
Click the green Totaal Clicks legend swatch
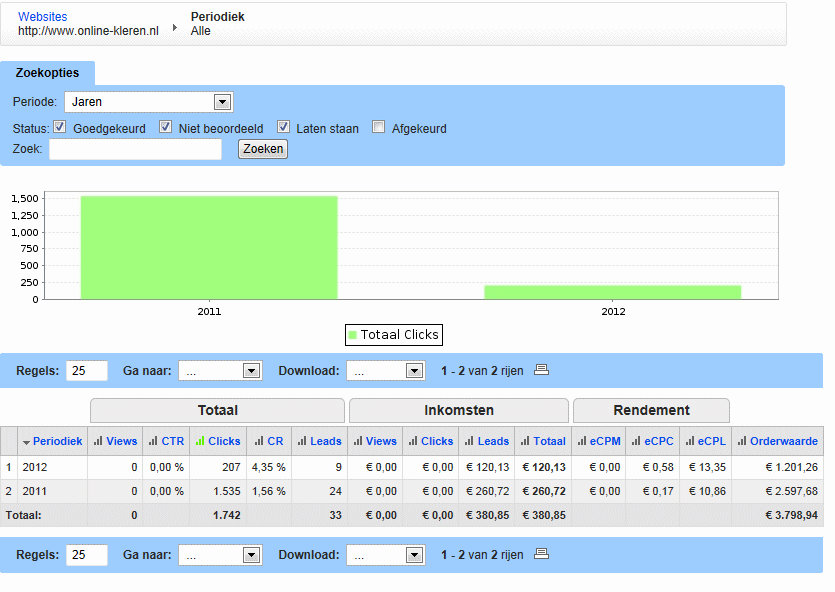[x=353, y=335]
